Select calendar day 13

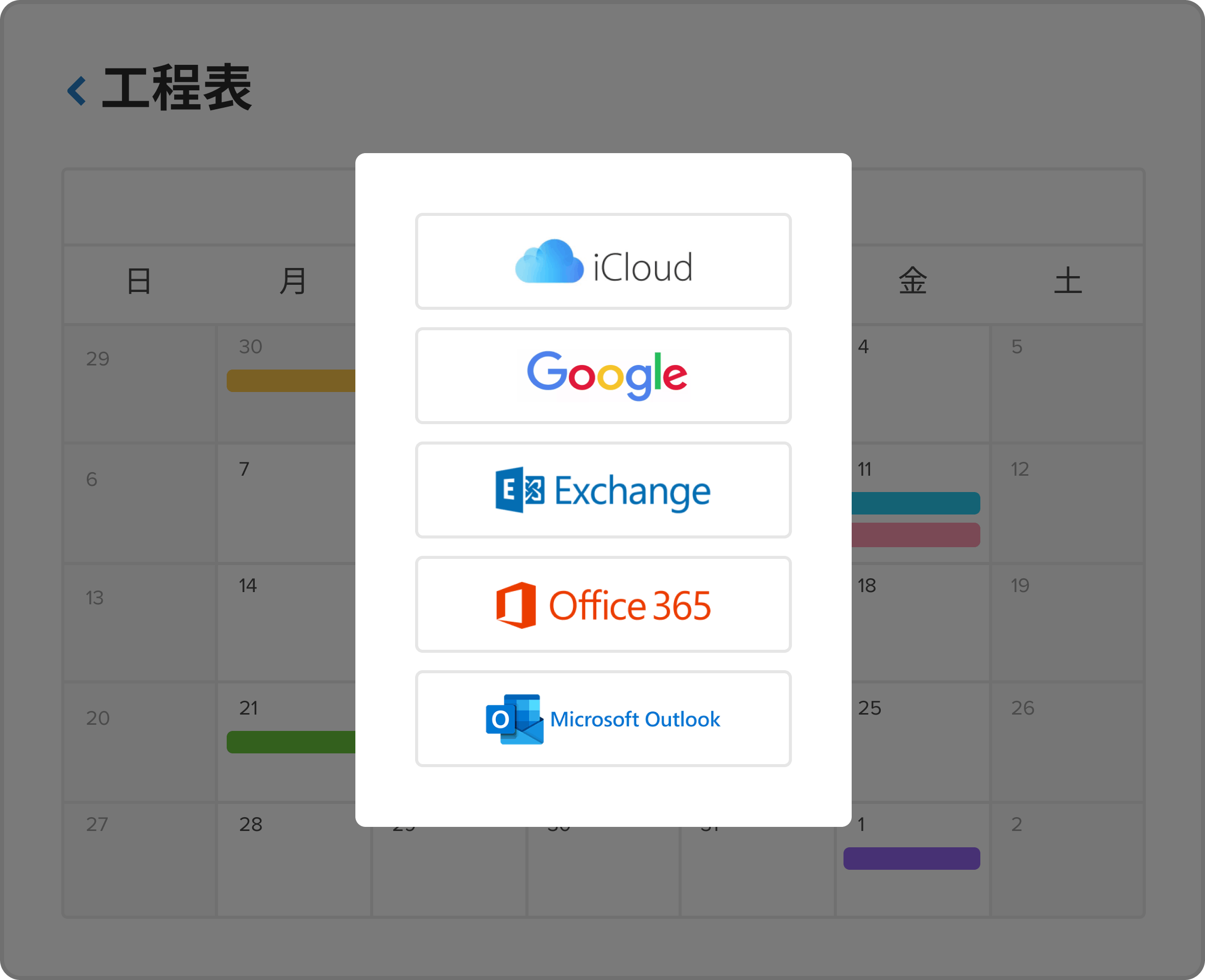click(94, 597)
